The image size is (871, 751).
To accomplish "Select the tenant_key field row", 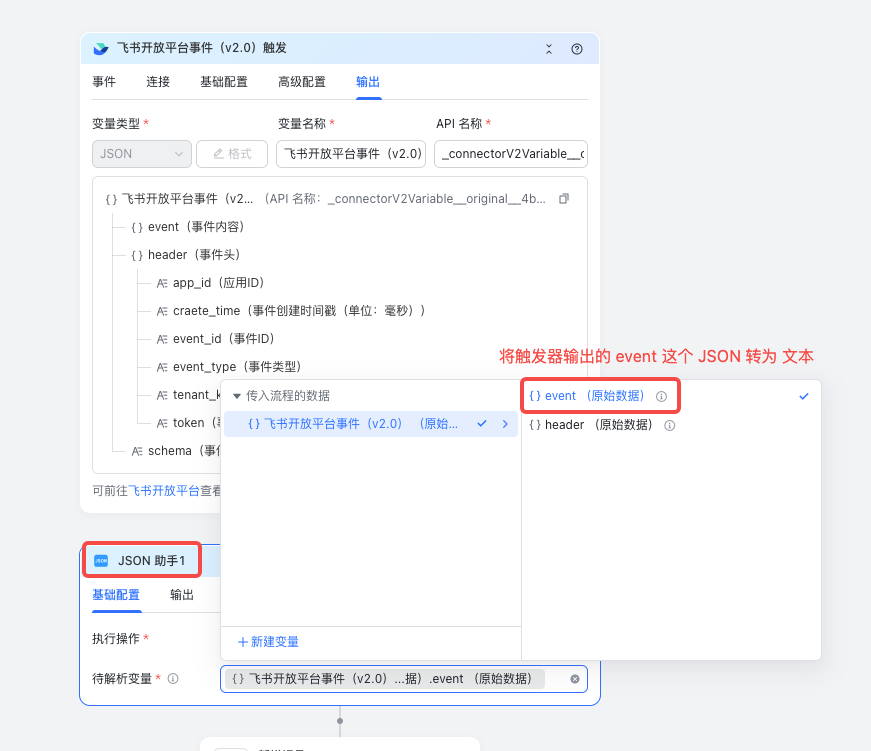I will tap(189, 395).
